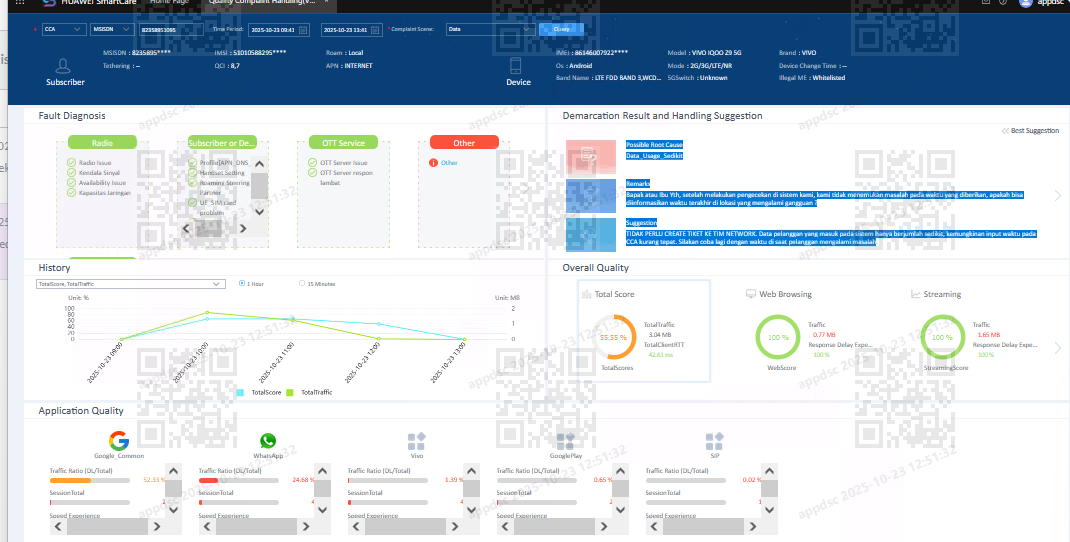Viewport: 1070px width, 542px height.
Task: Click the 55.55 % total score donut
Action: [615, 337]
